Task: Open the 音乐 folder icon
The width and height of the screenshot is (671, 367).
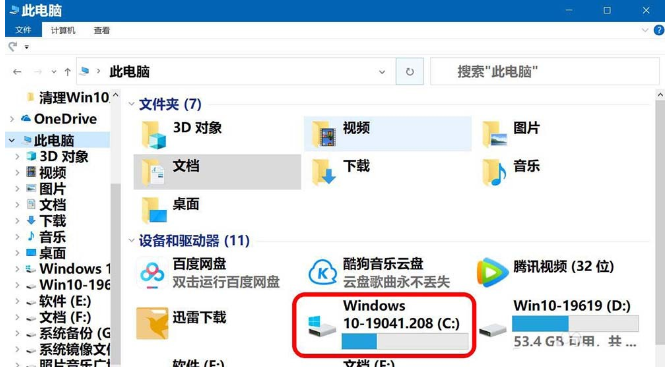Action: click(x=494, y=172)
